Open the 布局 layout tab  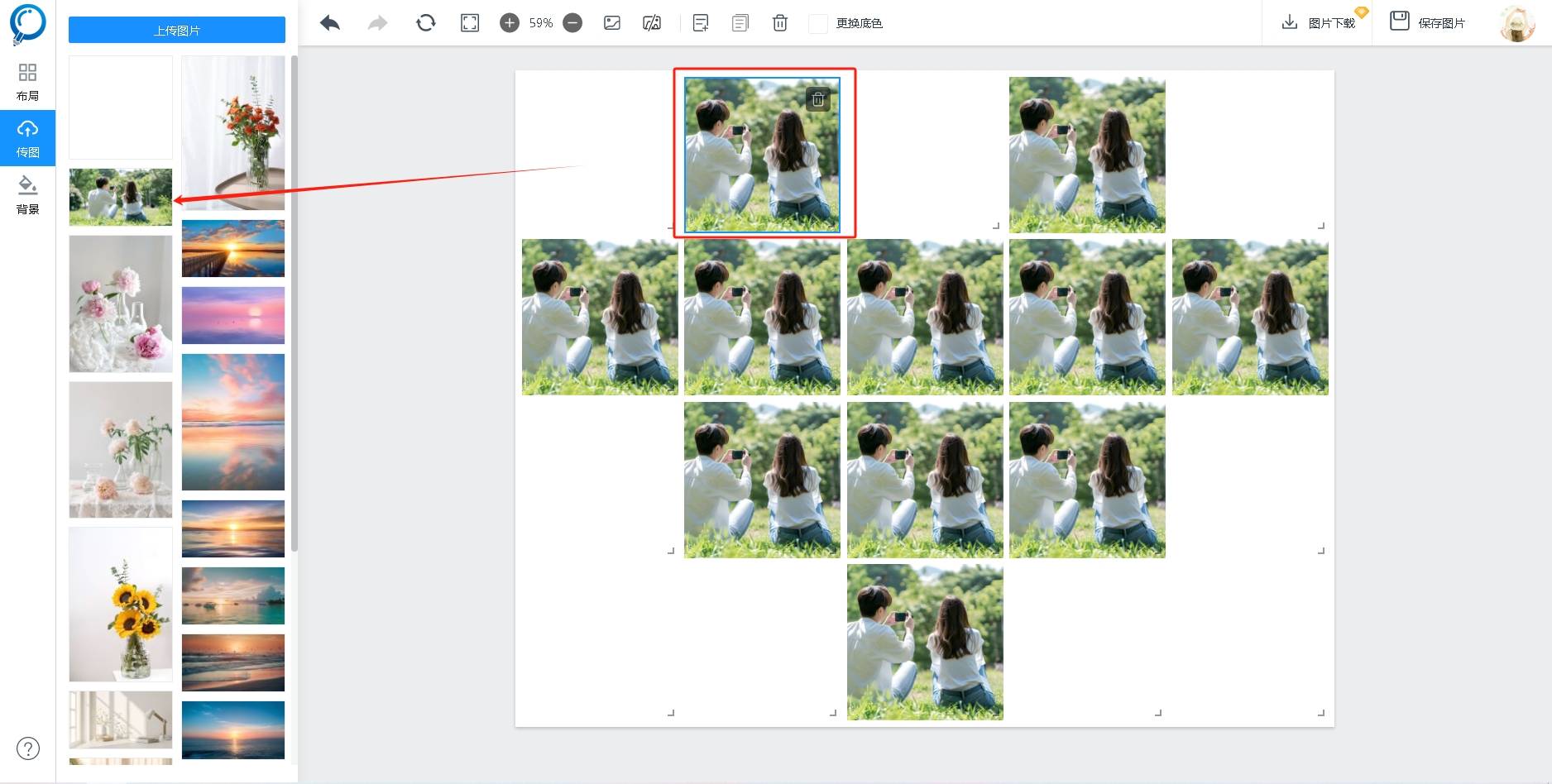[x=27, y=82]
